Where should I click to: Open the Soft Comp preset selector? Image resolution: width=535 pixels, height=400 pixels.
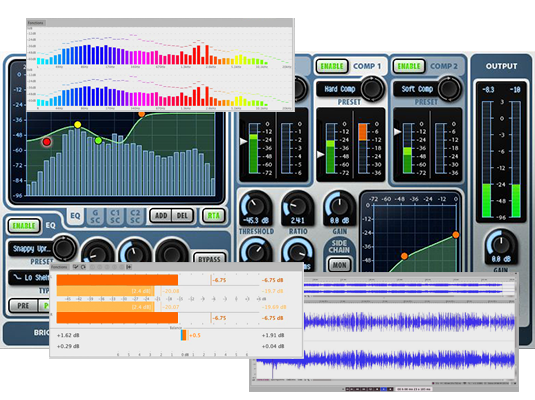pyautogui.click(x=417, y=89)
